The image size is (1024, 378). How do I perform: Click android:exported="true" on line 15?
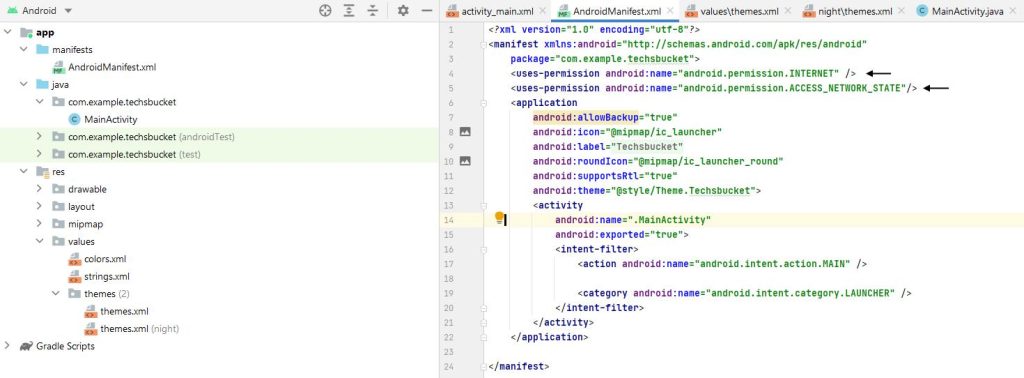coord(619,234)
